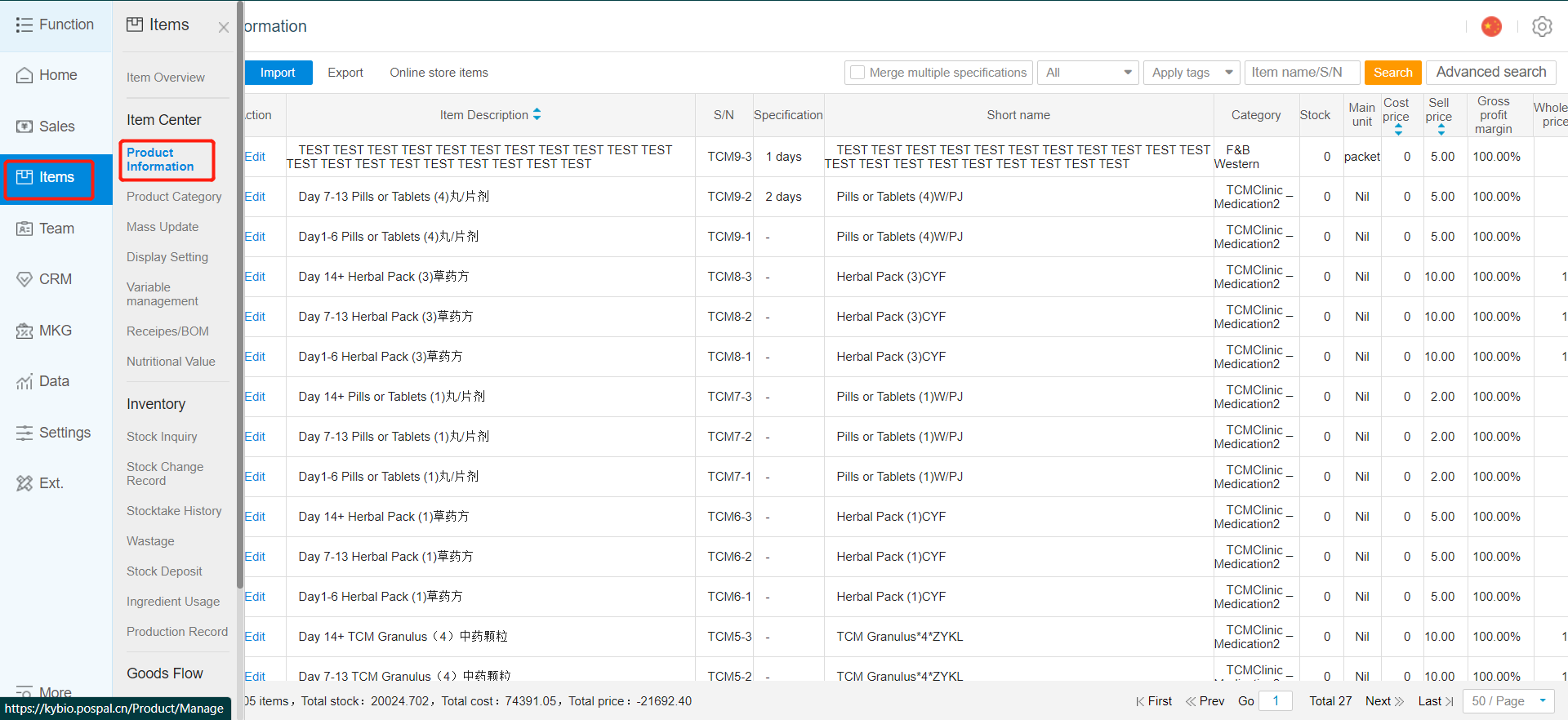Open Product Category in sidebar
This screenshot has width=1568, height=720.
click(x=174, y=197)
